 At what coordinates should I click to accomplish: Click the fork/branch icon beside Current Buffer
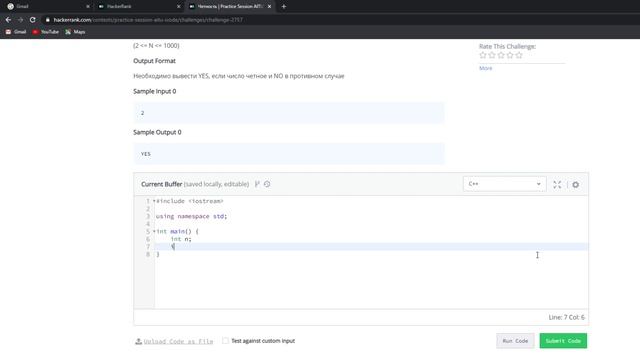coord(257,184)
